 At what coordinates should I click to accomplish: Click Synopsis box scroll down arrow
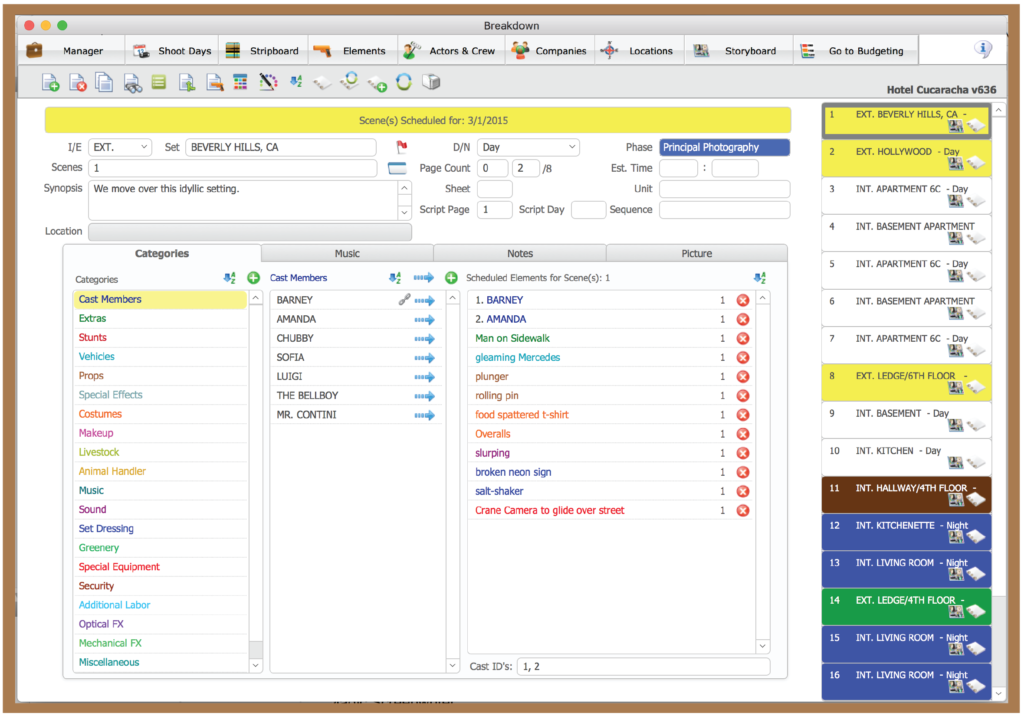[404, 212]
